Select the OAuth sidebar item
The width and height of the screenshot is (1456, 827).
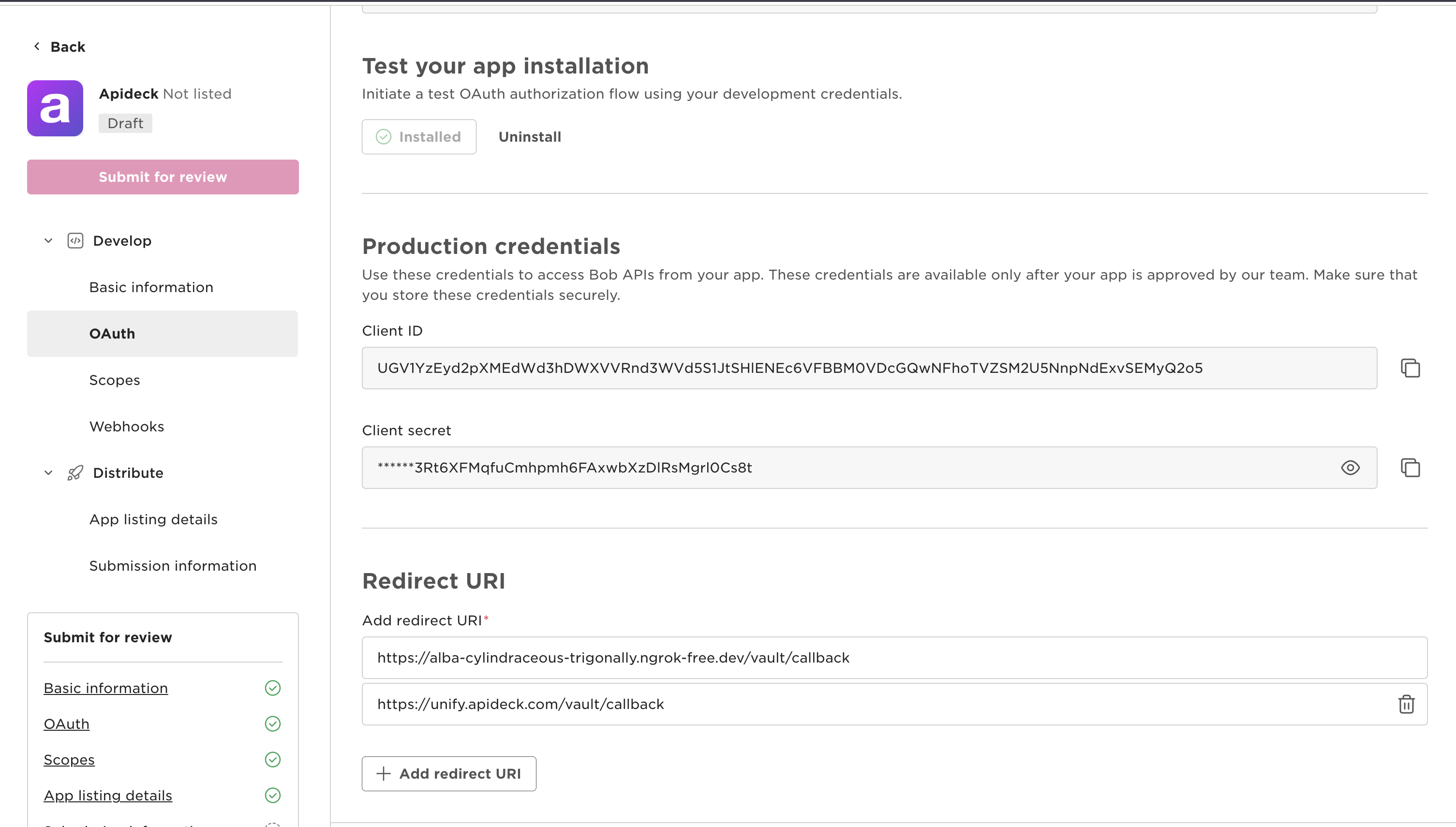pos(163,333)
